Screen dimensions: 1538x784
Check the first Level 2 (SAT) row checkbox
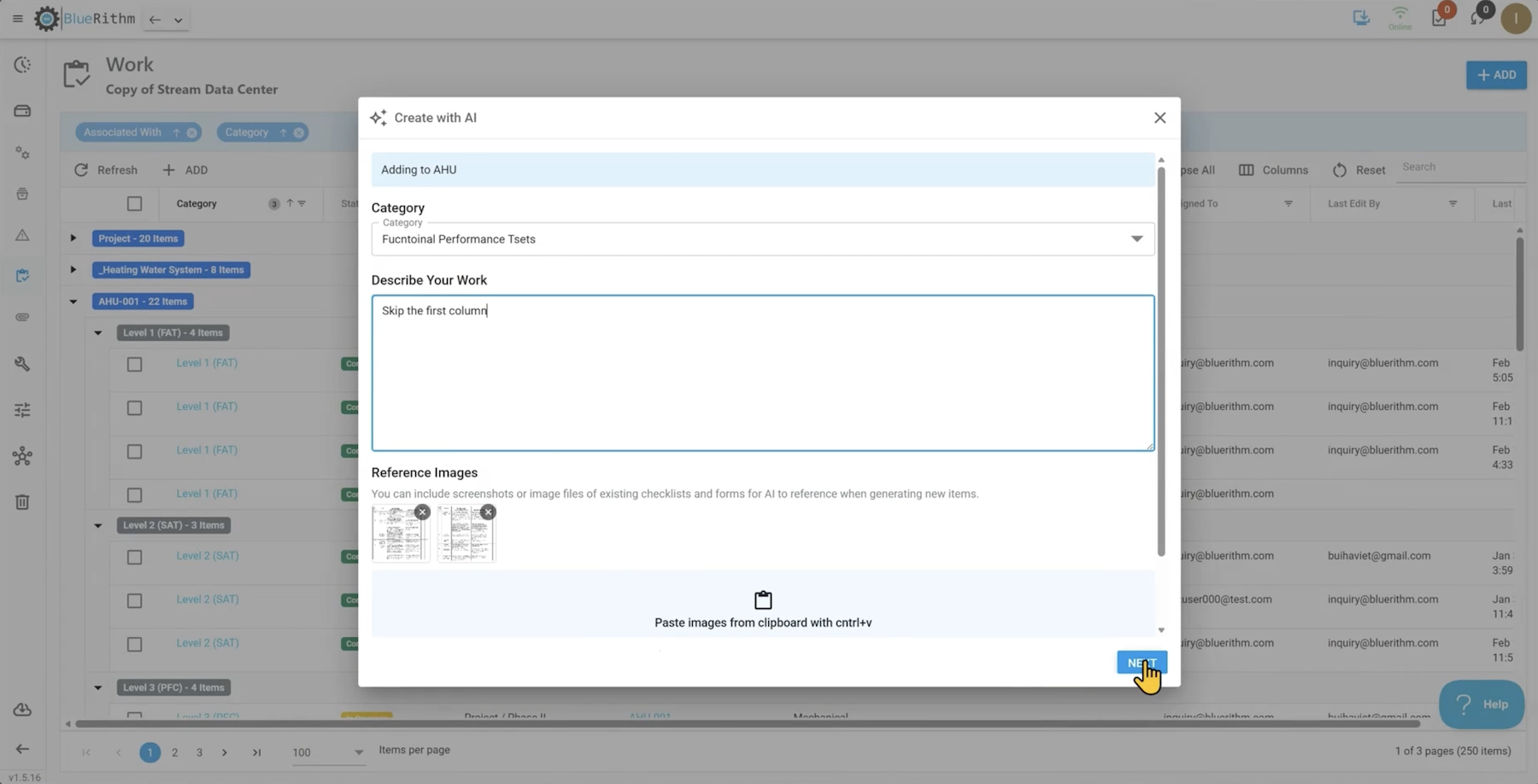(134, 557)
